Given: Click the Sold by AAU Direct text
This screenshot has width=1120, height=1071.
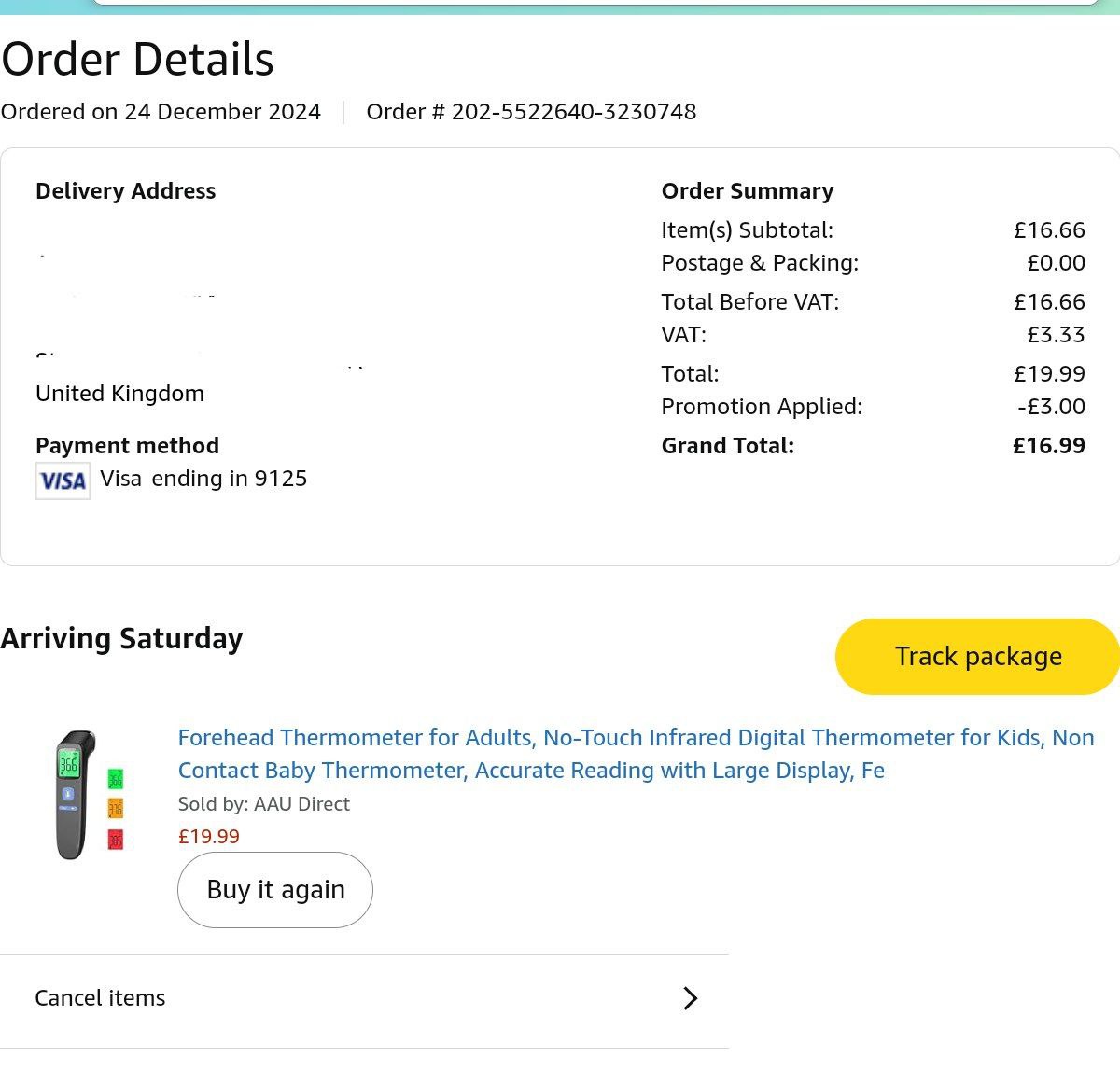Looking at the screenshot, I should (263, 804).
